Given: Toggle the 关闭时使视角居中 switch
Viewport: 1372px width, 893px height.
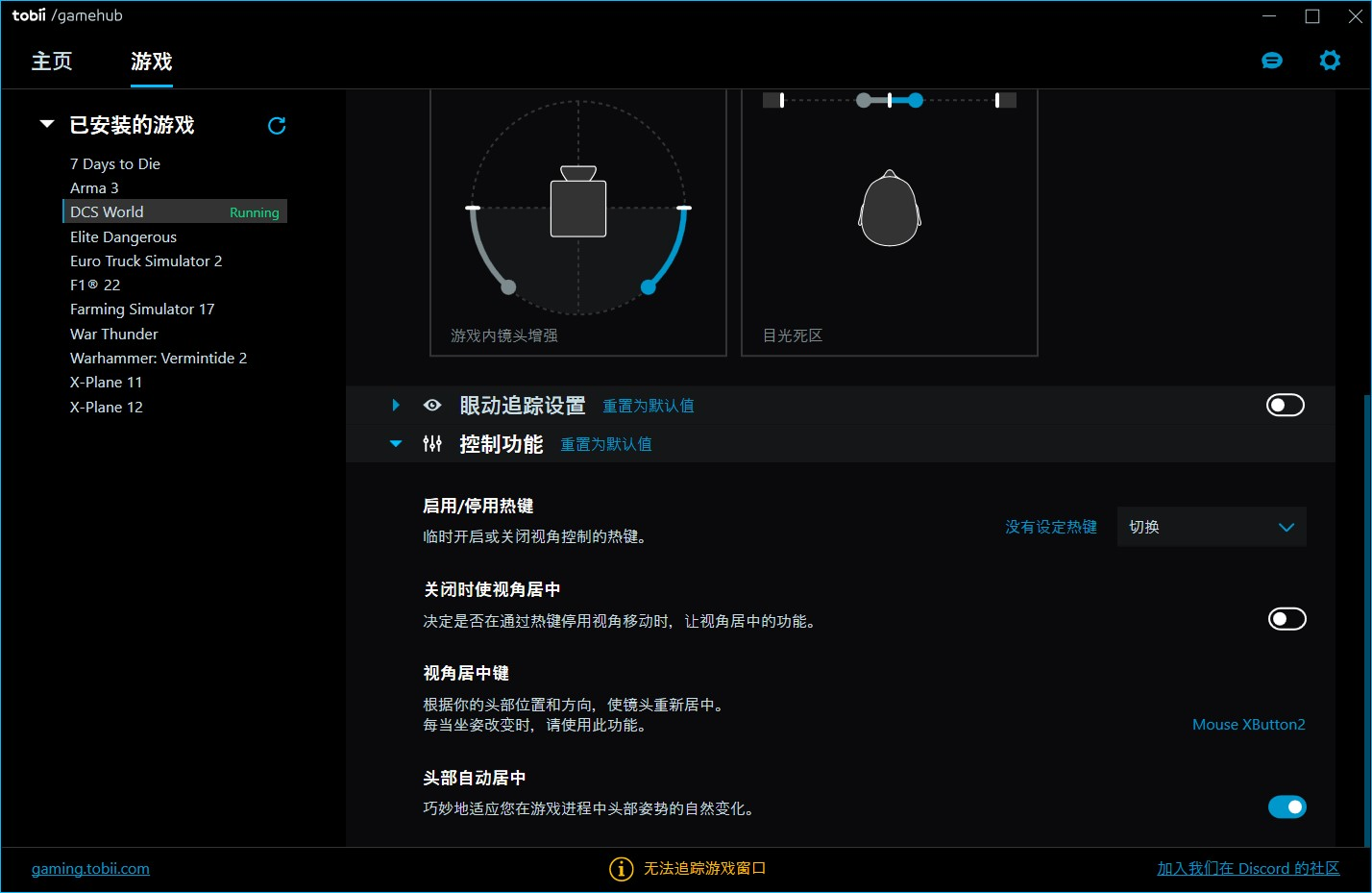Looking at the screenshot, I should [1287, 619].
